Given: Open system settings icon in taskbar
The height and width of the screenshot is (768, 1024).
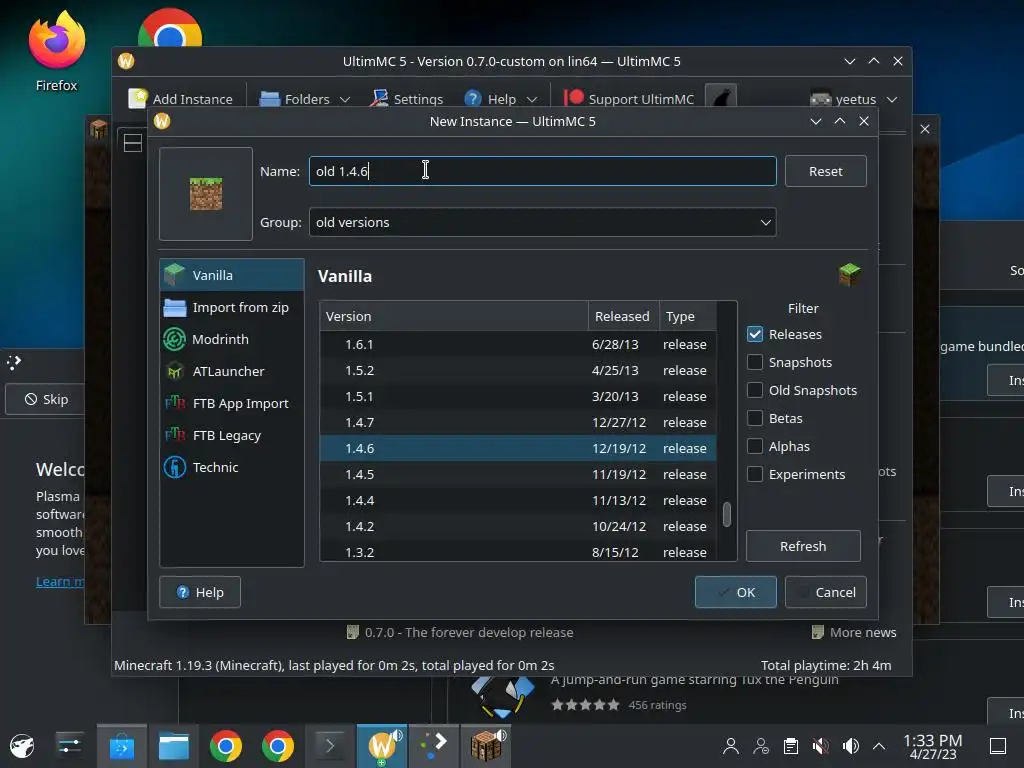Looking at the screenshot, I should (x=69, y=745).
